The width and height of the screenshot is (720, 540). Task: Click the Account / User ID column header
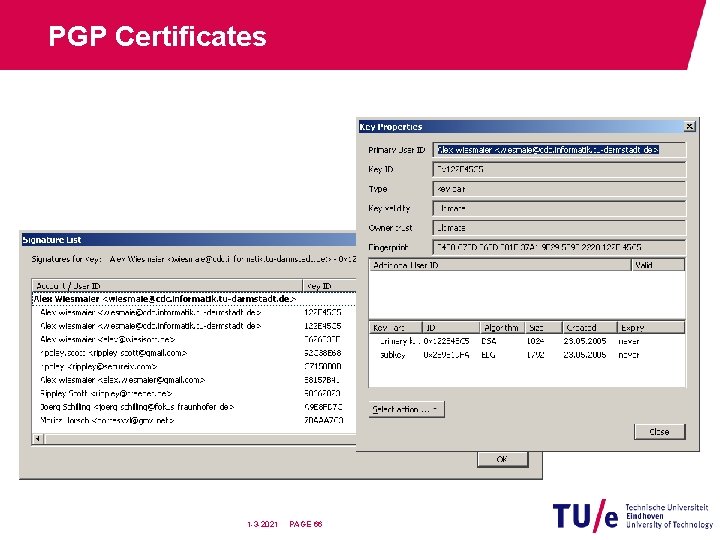coord(167,286)
